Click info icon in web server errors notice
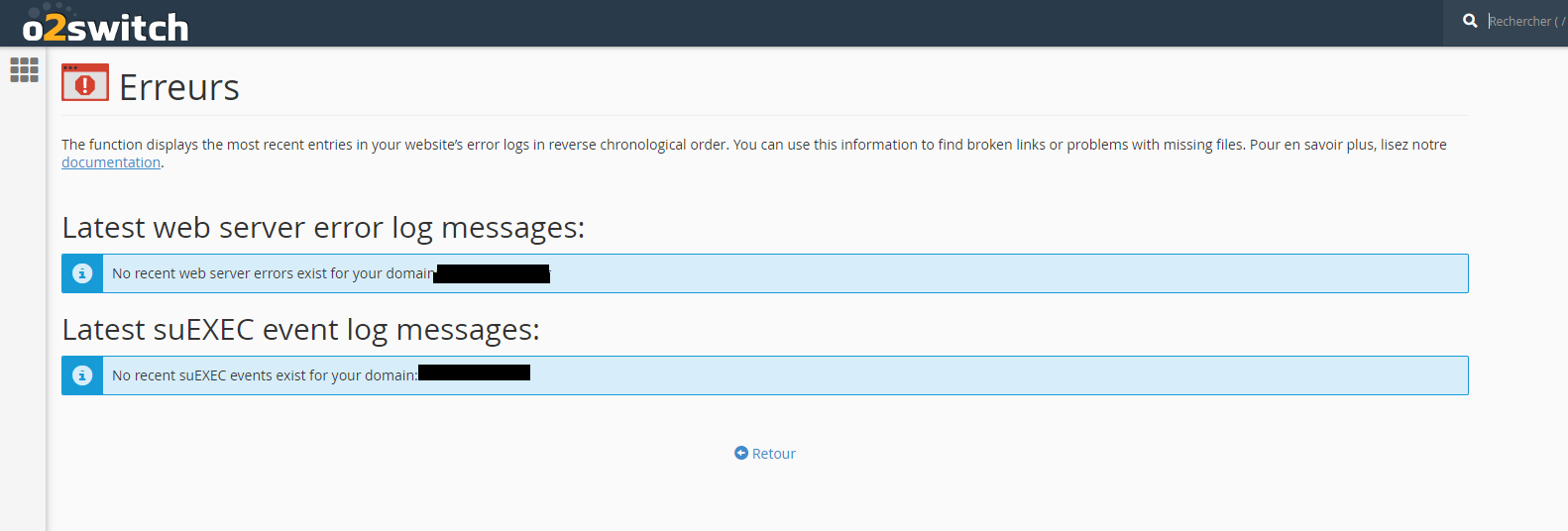The width and height of the screenshot is (1568, 531). [x=82, y=273]
